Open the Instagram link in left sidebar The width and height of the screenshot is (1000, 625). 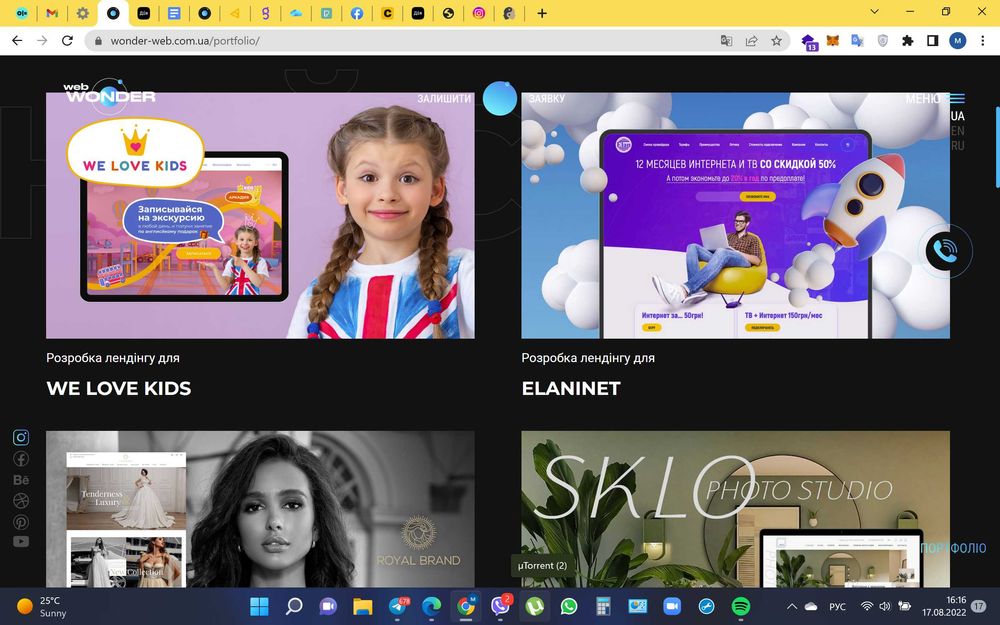[21, 437]
